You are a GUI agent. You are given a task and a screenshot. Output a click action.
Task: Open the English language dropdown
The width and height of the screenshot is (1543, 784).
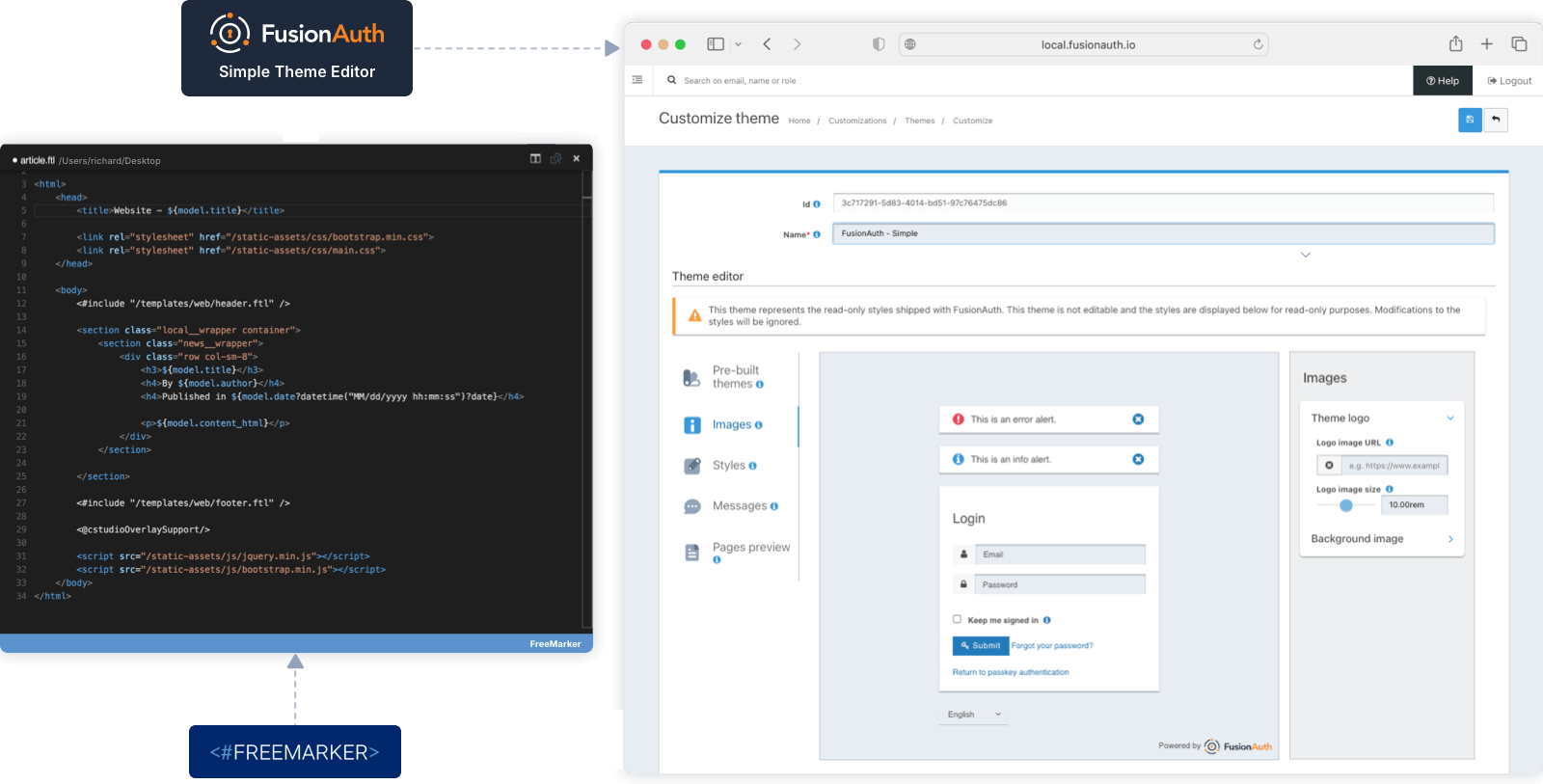[x=974, y=715]
